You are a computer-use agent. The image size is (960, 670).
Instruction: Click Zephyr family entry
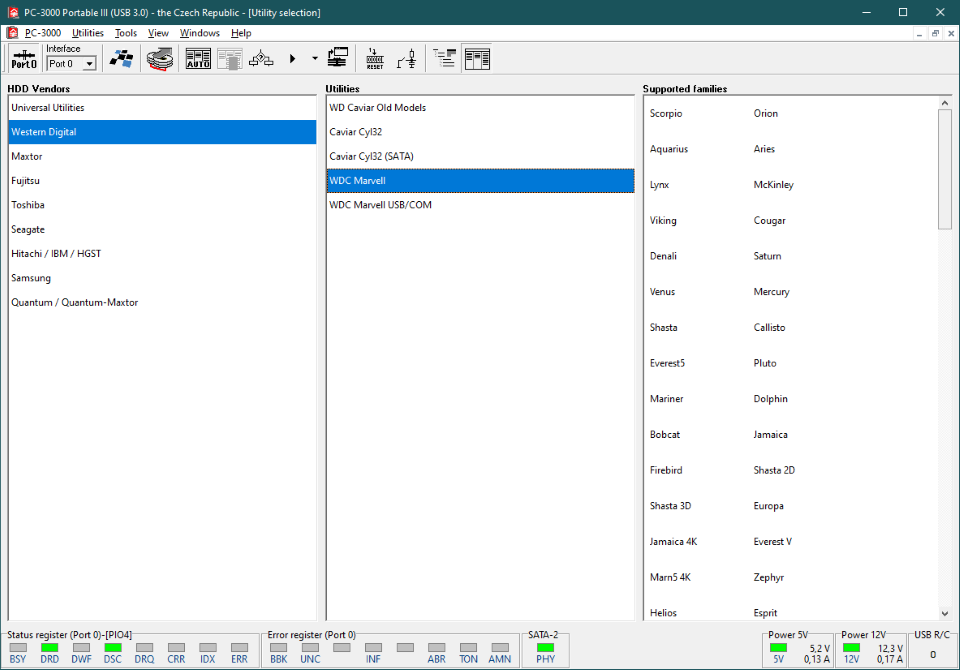pos(768,578)
